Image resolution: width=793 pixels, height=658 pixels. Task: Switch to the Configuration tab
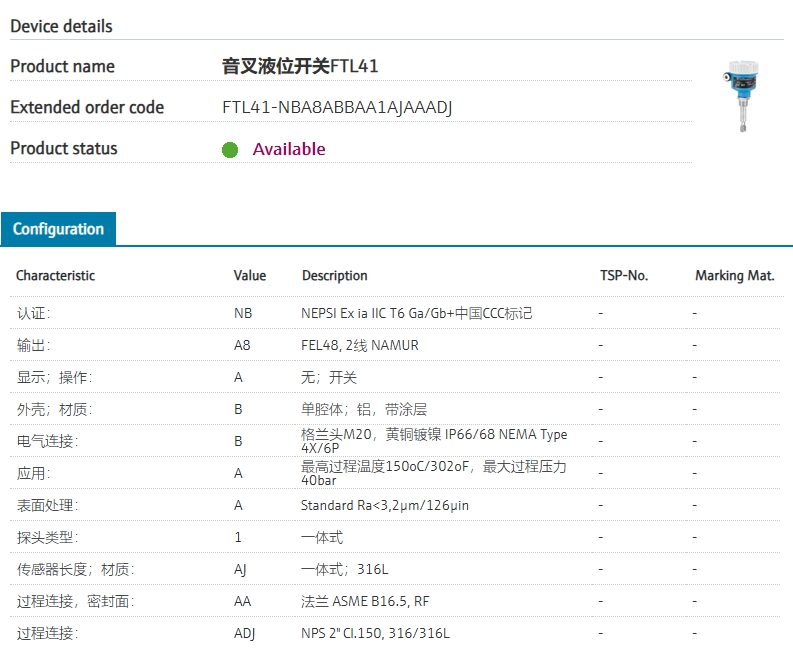point(58,229)
